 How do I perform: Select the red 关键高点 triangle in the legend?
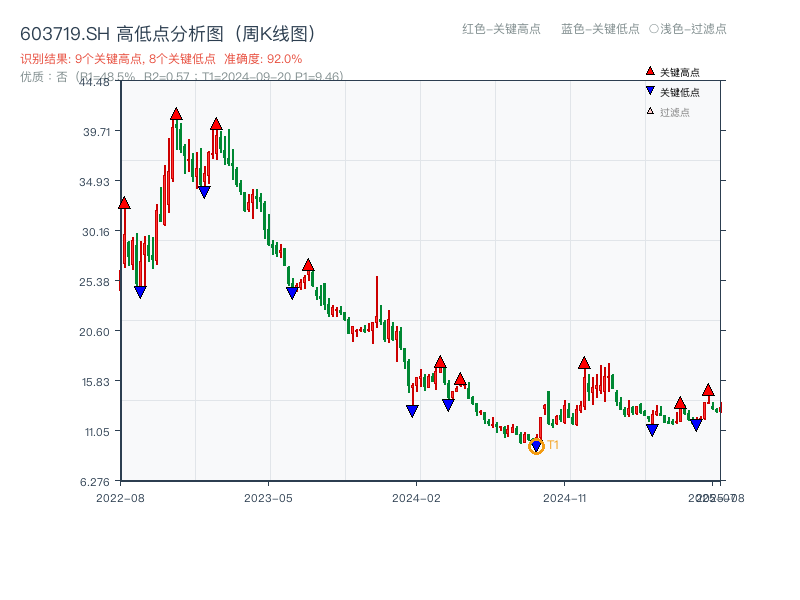pos(650,71)
